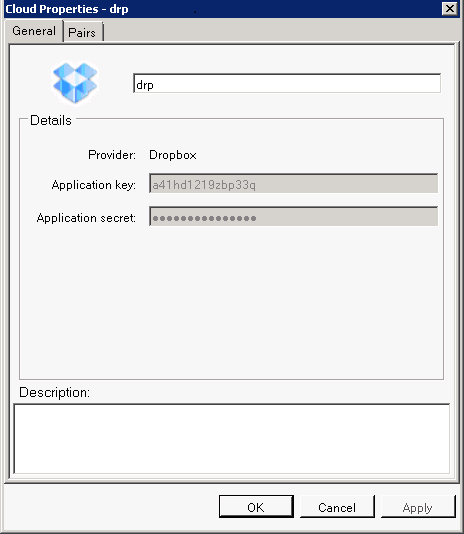This screenshot has width=464, height=534.
Task: Click the Description label
Action: pyautogui.click(x=55, y=393)
